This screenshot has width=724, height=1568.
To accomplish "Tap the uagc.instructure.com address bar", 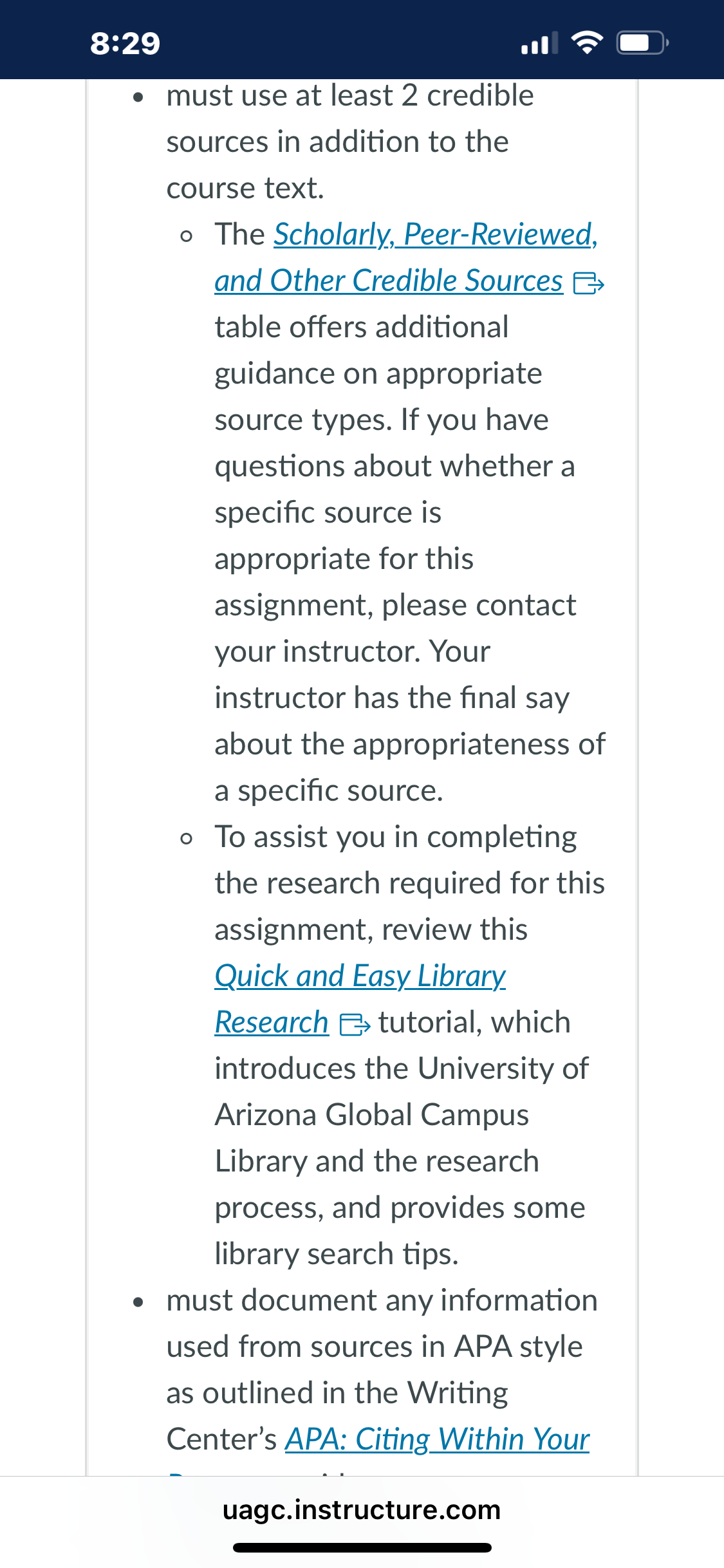I will 362,1510.
